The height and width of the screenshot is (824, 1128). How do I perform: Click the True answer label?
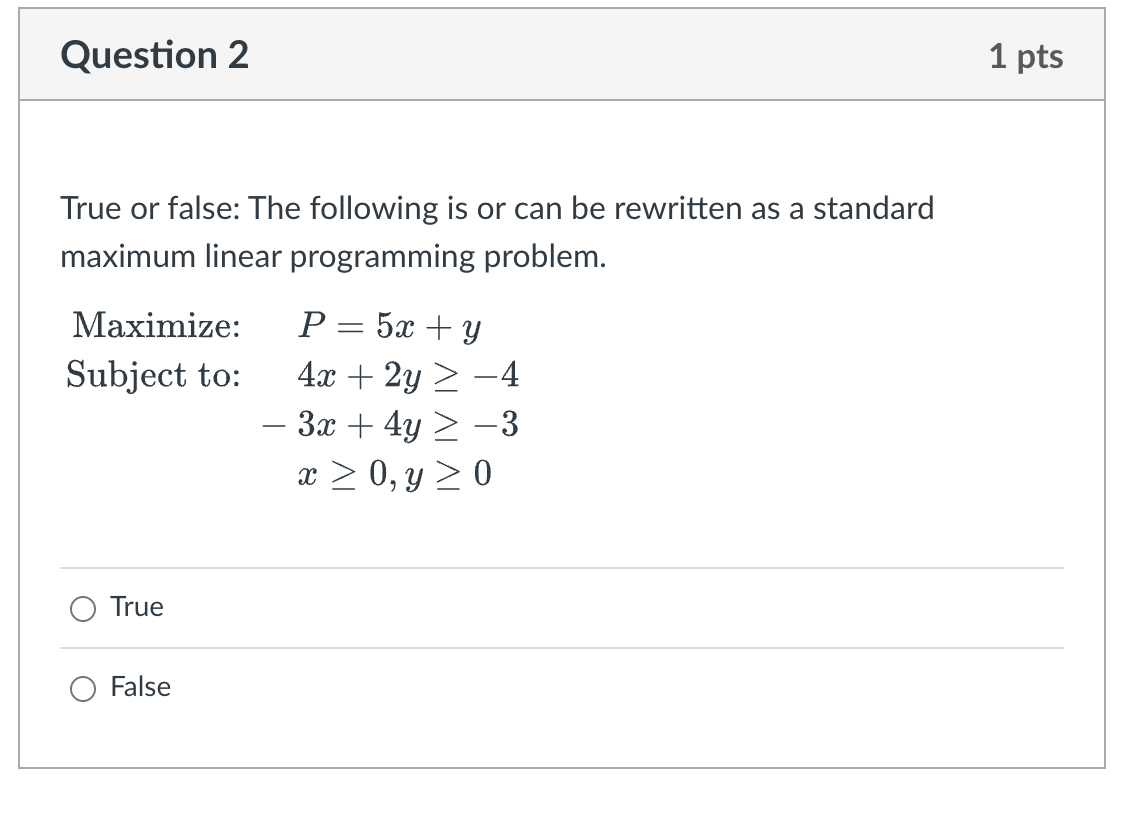(x=137, y=606)
